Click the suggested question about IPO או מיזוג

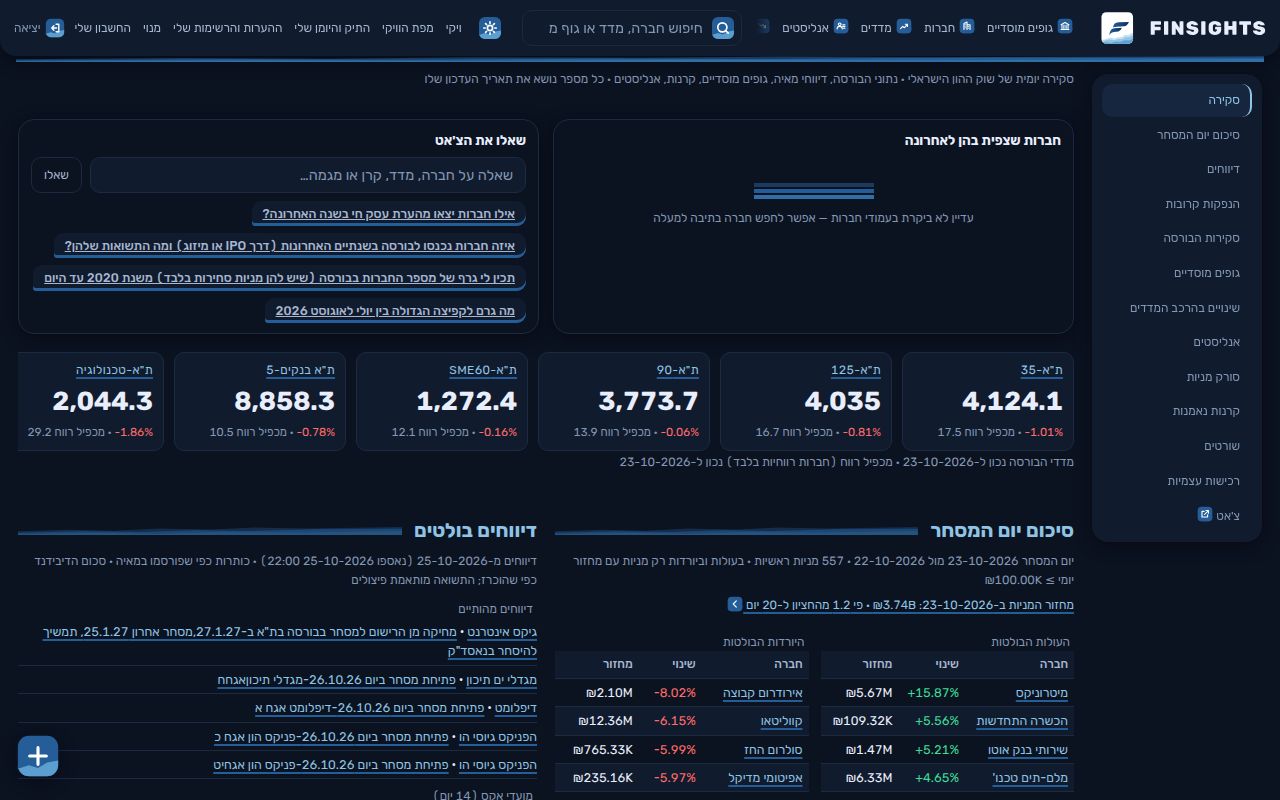[290, 246]
